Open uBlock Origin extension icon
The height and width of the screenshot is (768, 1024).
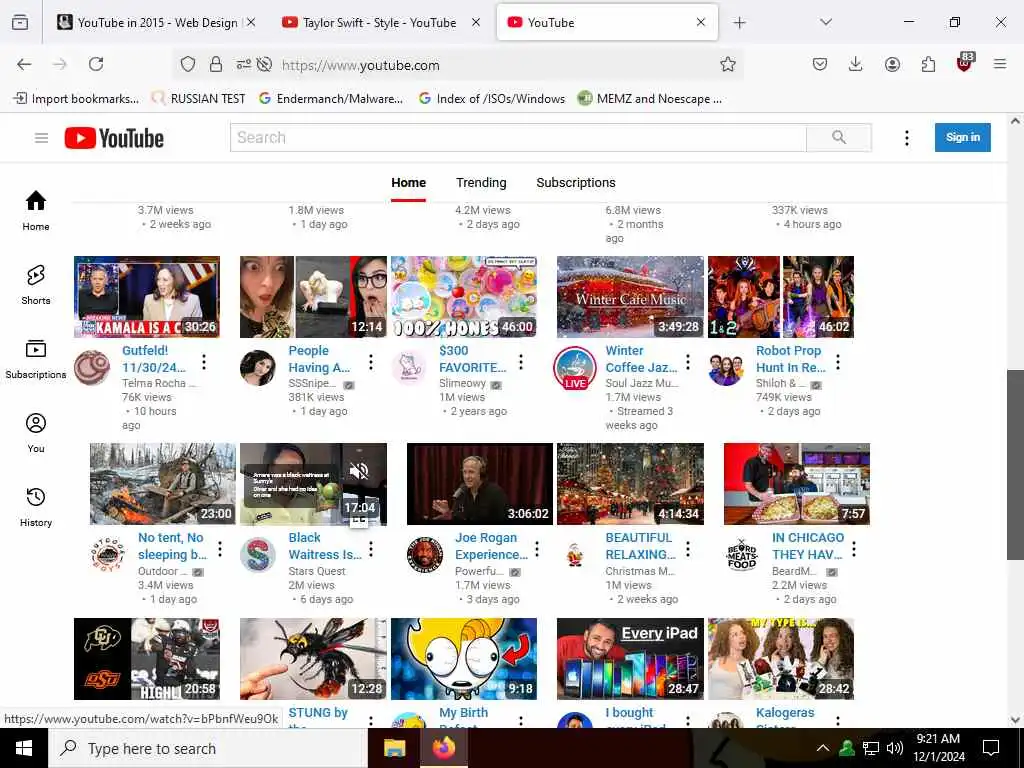tap(965, 62)
